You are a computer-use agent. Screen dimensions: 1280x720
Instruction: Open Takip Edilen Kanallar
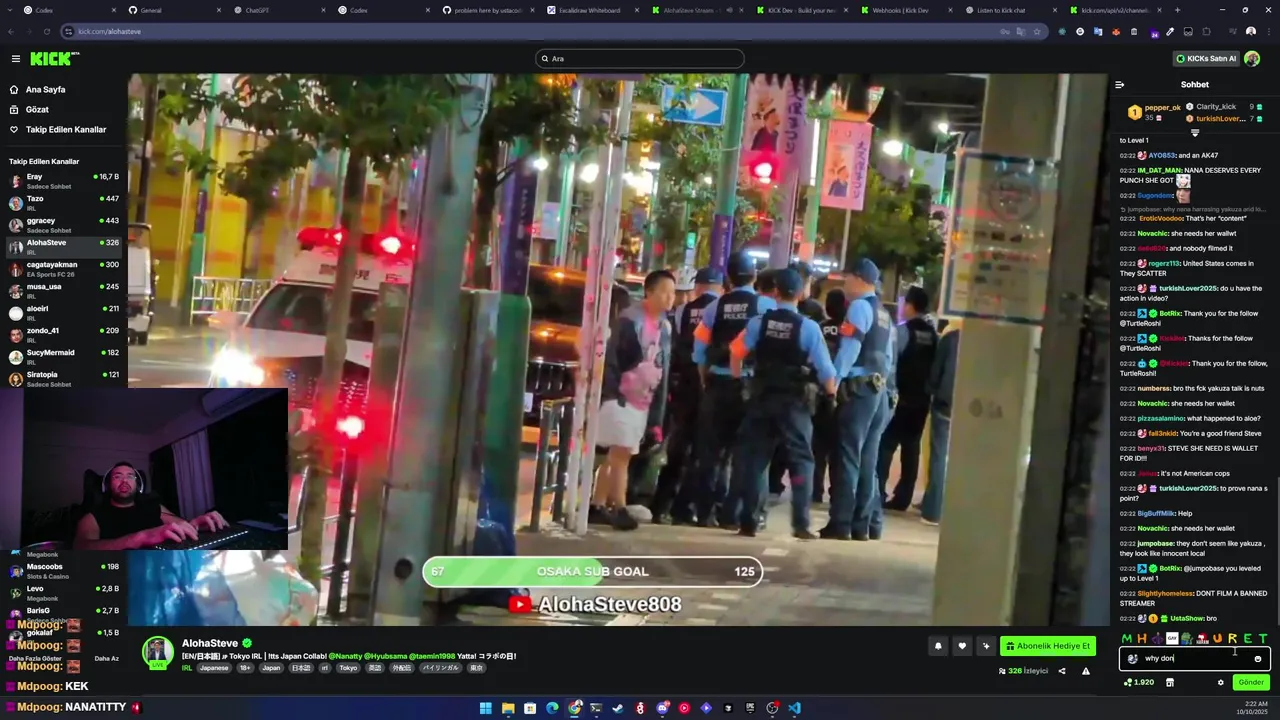point(66,129)
